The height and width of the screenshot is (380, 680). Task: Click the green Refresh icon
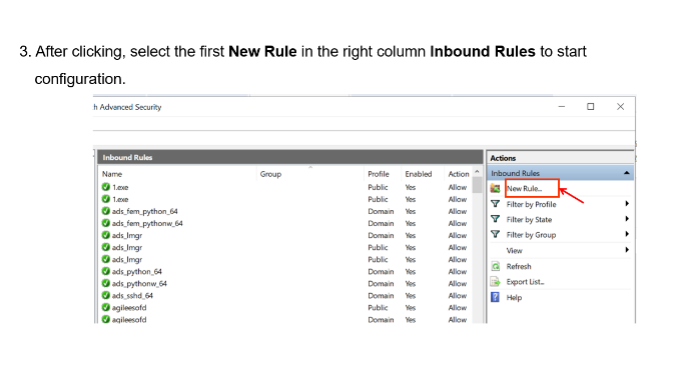[x=495, y=266]
